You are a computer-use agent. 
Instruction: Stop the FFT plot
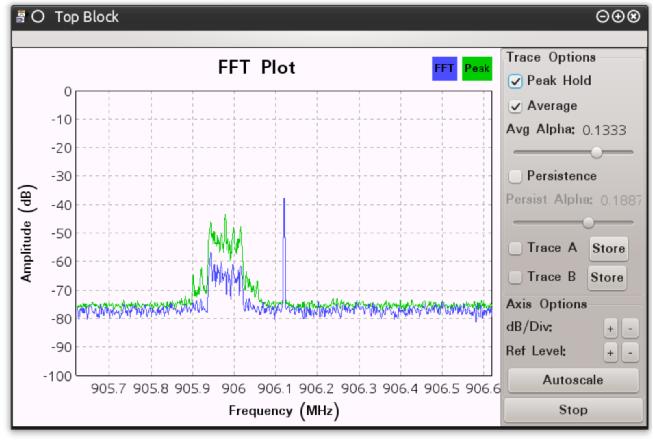click(573, 410)
